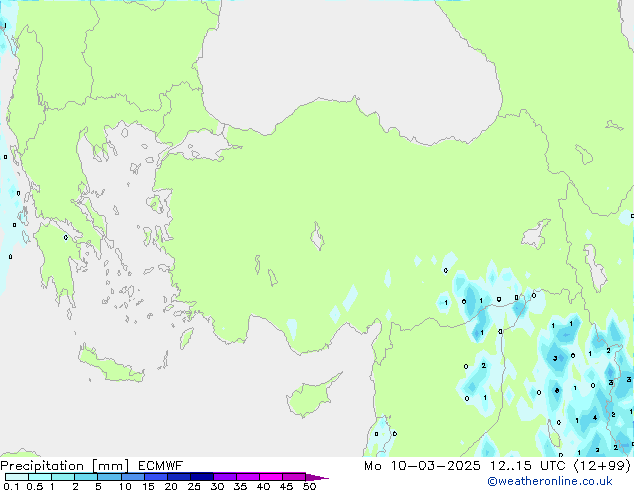
Task: Click the 10–15 mm legend color swatch
Action: click(132, 477)
